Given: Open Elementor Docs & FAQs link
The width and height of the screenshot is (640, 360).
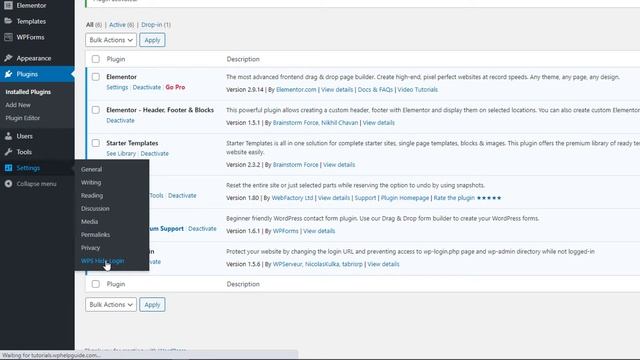Looking at the screenshot, I should tap(375, 89).
